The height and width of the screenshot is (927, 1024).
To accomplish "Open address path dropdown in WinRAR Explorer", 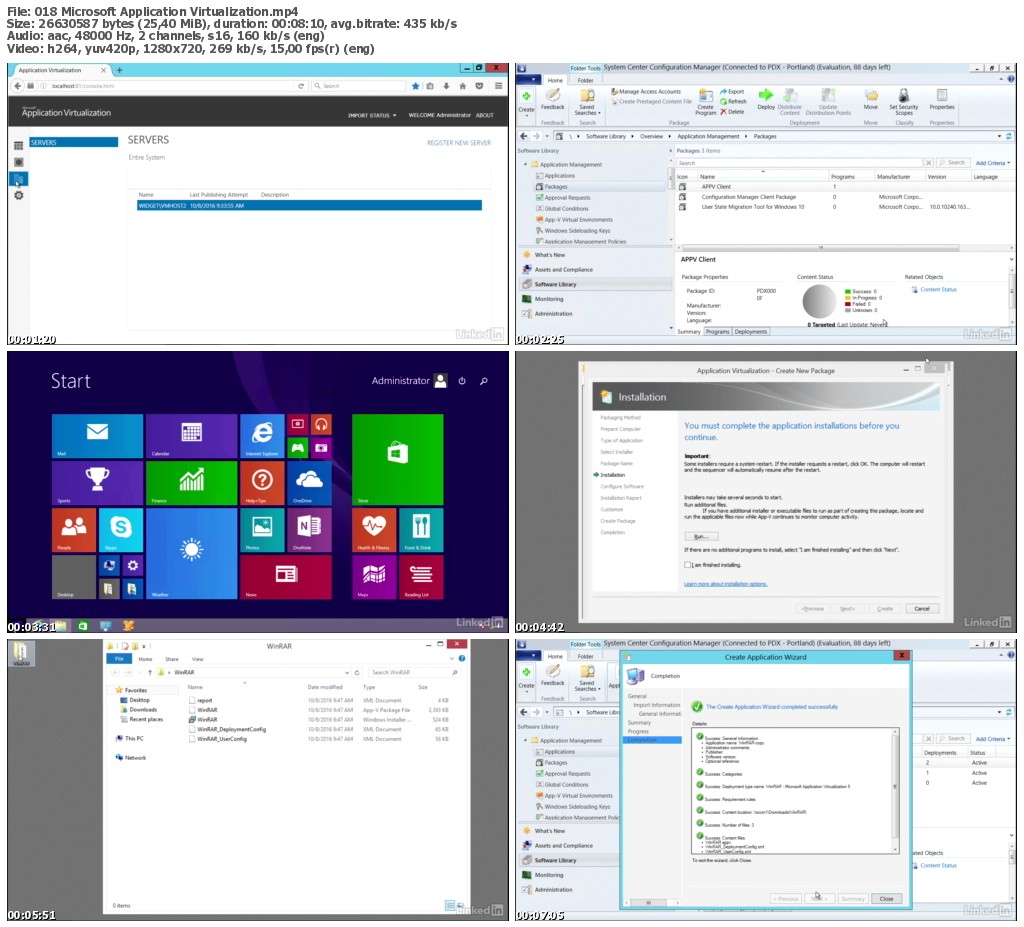I will [x=347, y=672].
